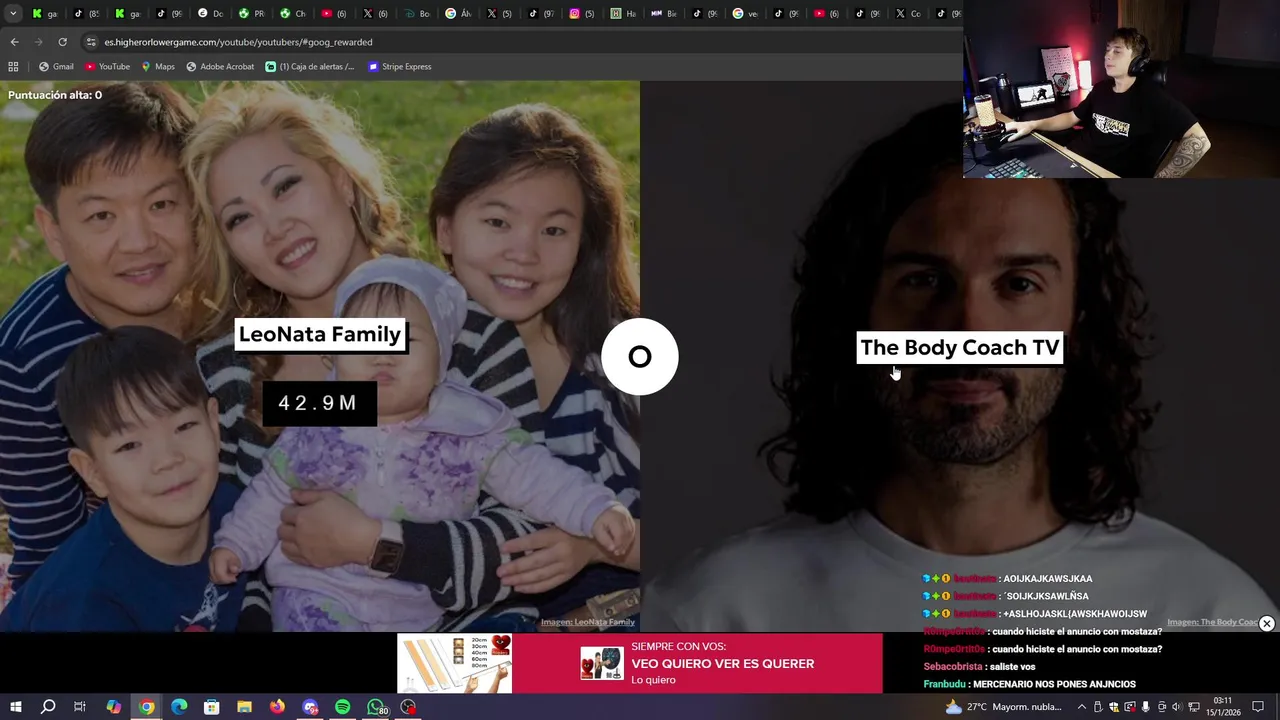Click 'Imagen: LeoNata Family' credit

(588, 622)
